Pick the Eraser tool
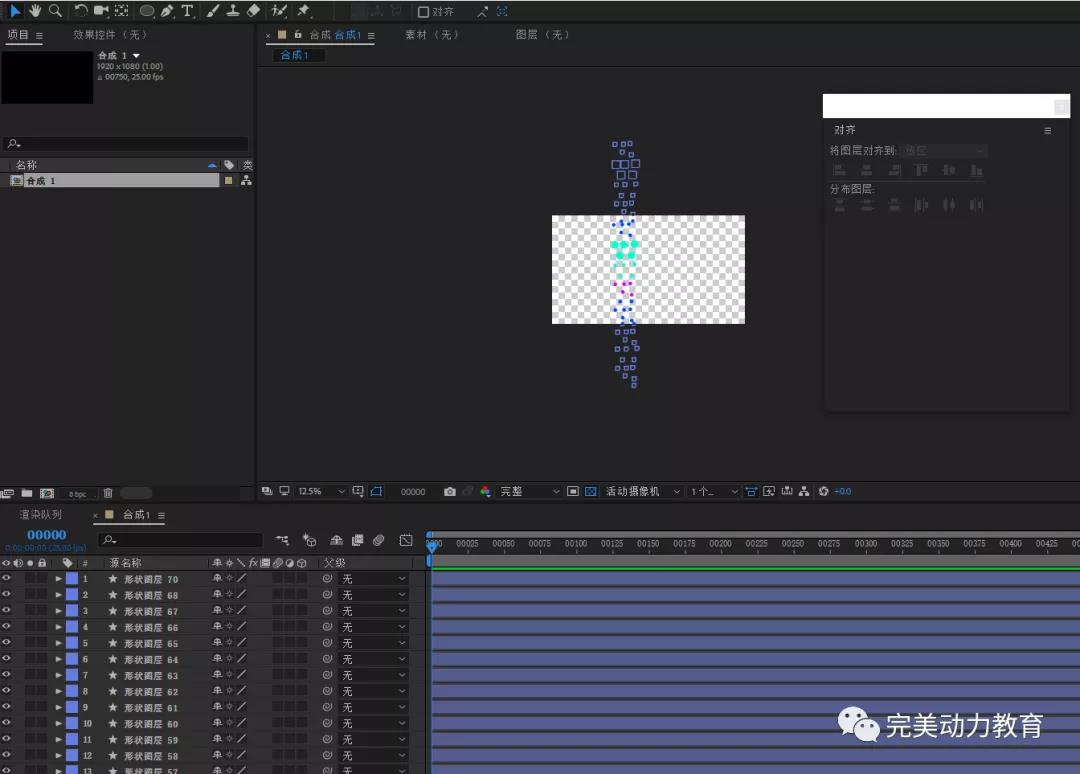 (253, 11)
